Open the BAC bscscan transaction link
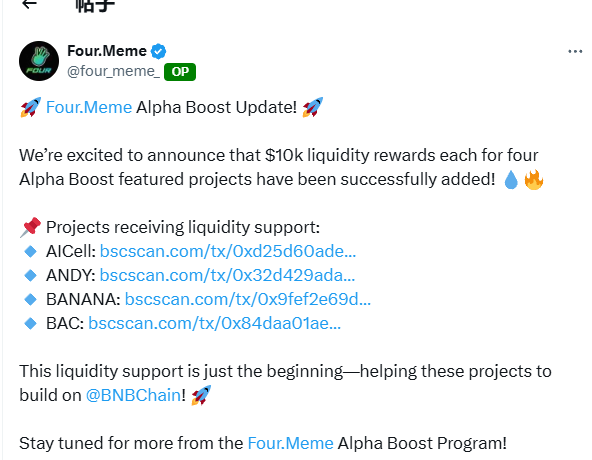Image resolution: width=592 pixels, height=460 pixels. coord(214,323)
